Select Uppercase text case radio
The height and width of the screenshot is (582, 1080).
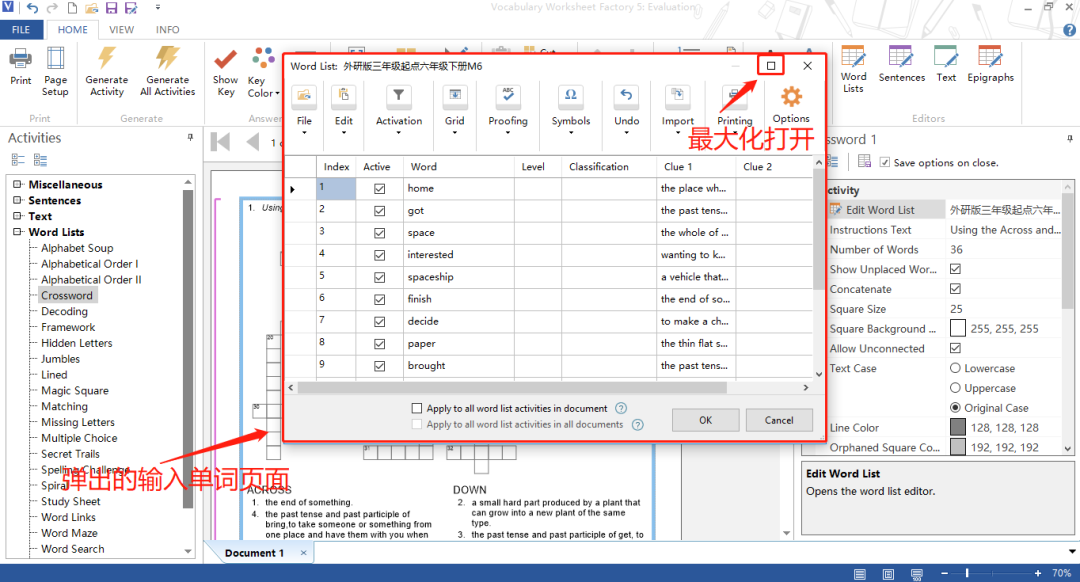point(955,388)
